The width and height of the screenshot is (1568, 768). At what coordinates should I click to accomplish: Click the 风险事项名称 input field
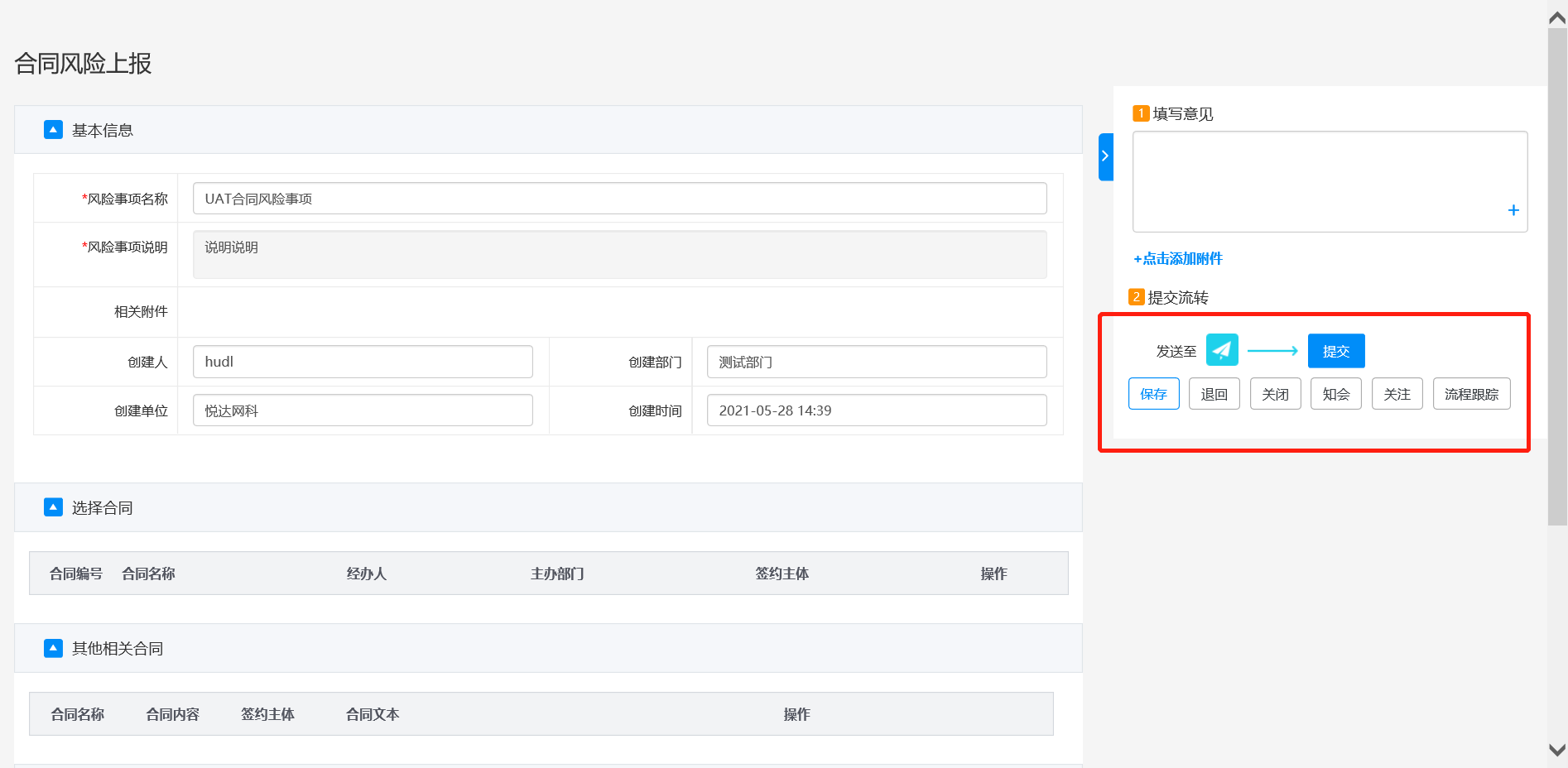[619, 199]
